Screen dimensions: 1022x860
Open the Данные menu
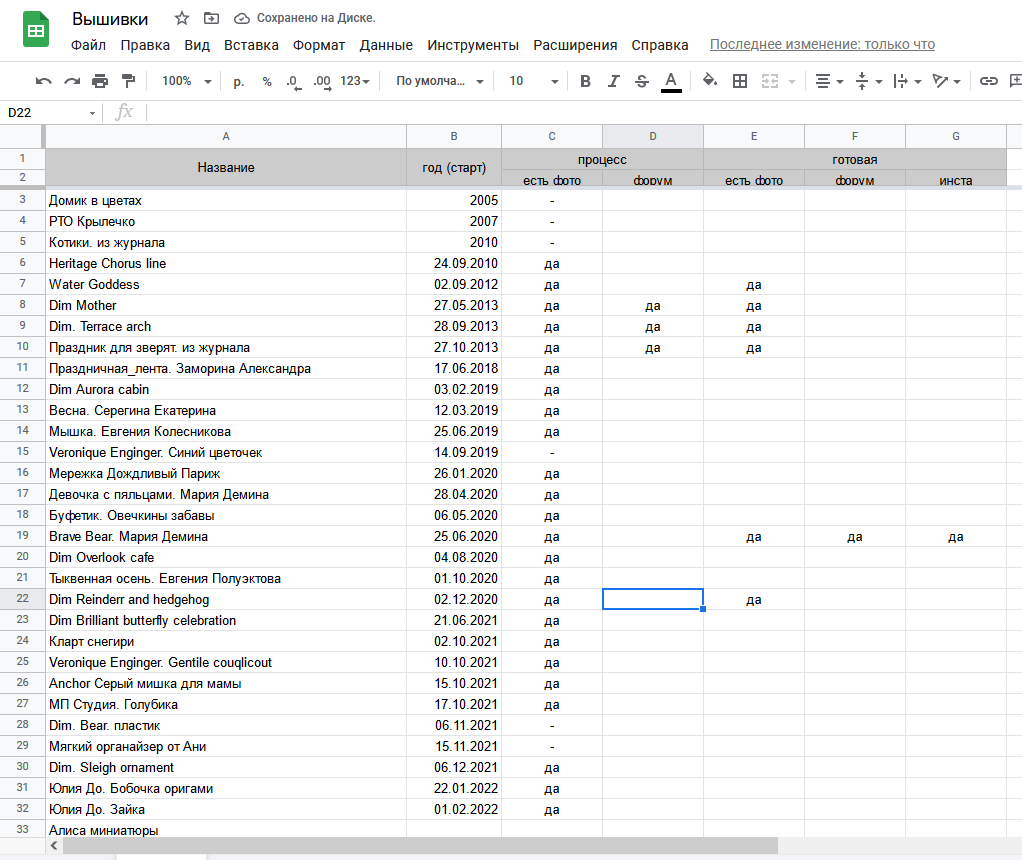pyautogui.click(x=386, y=45)
